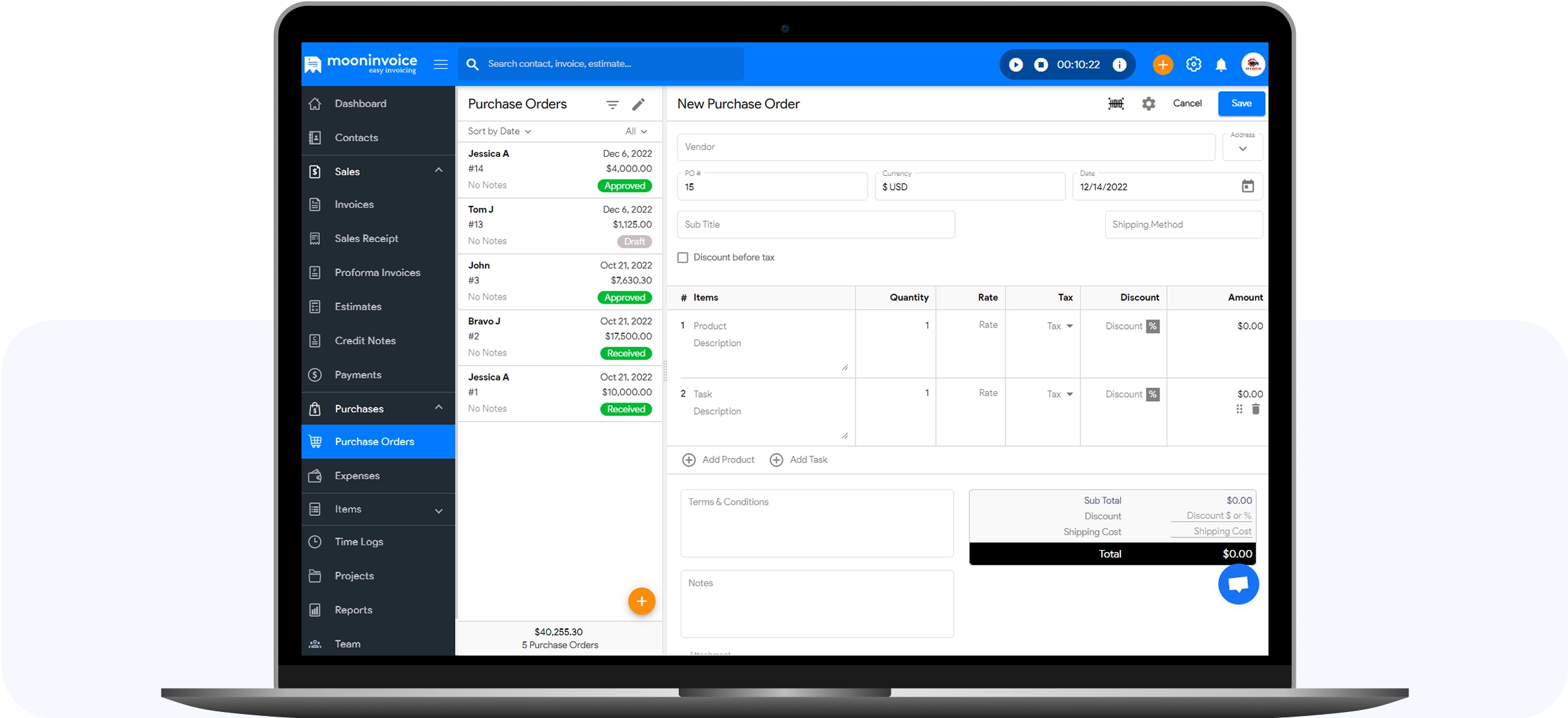Start the timer with the play icon
Screen dimensions: 1568x718
click(1015, 64)
